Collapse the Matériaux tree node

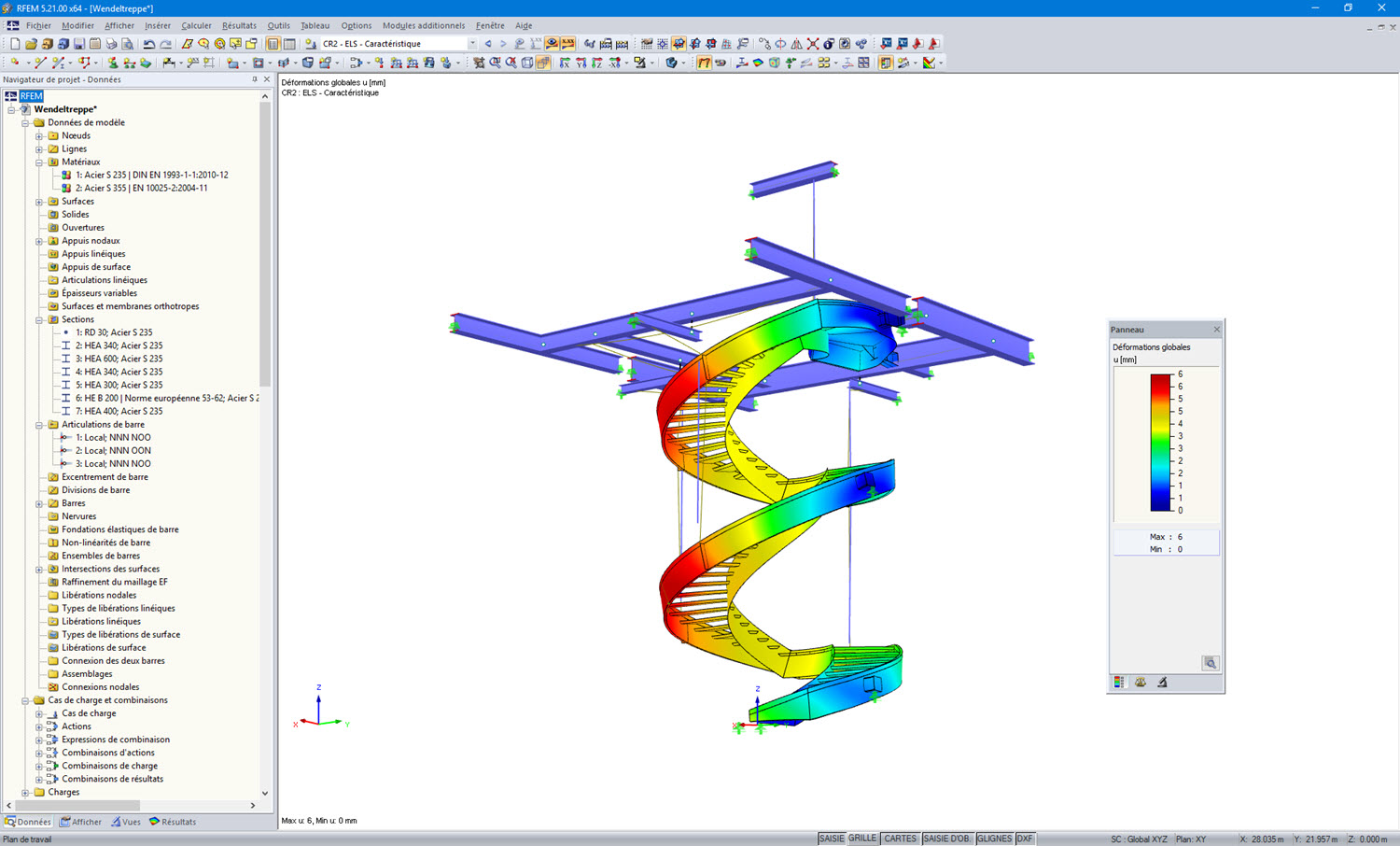pos(37,161)
